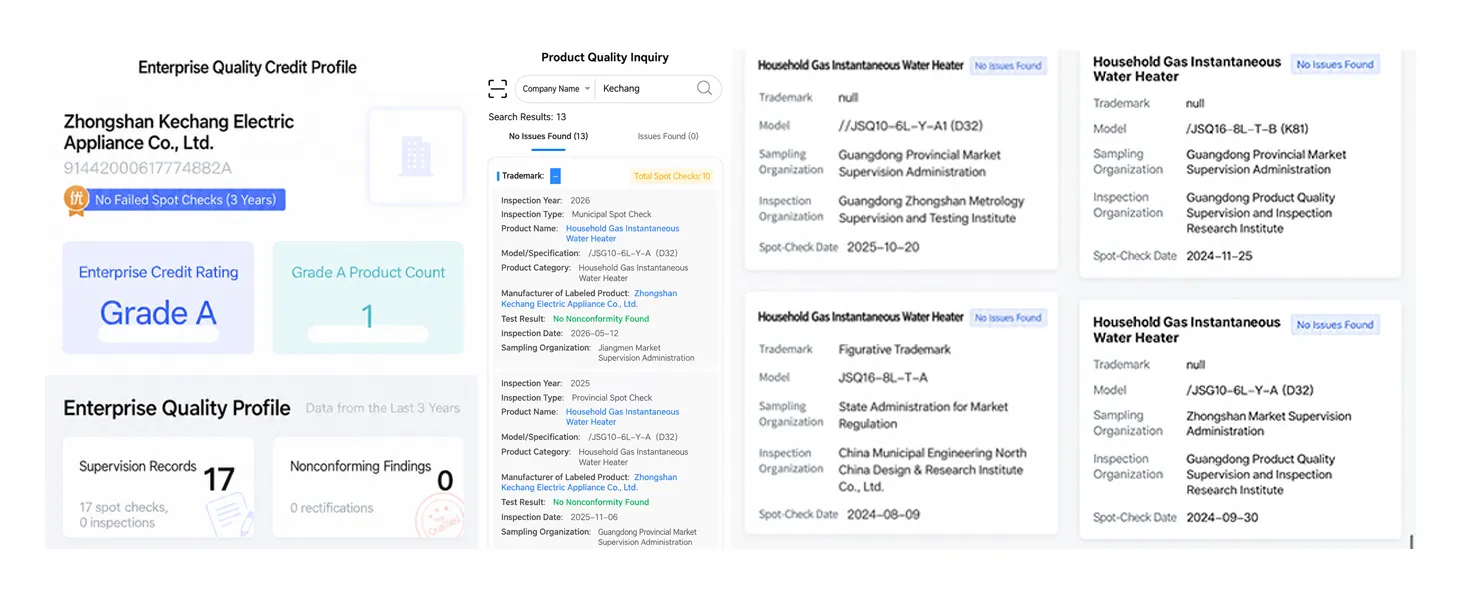Click inspection date 2025-11-06
The height and width of the screenshot is (603, 1461).
[x=594, y=517]
